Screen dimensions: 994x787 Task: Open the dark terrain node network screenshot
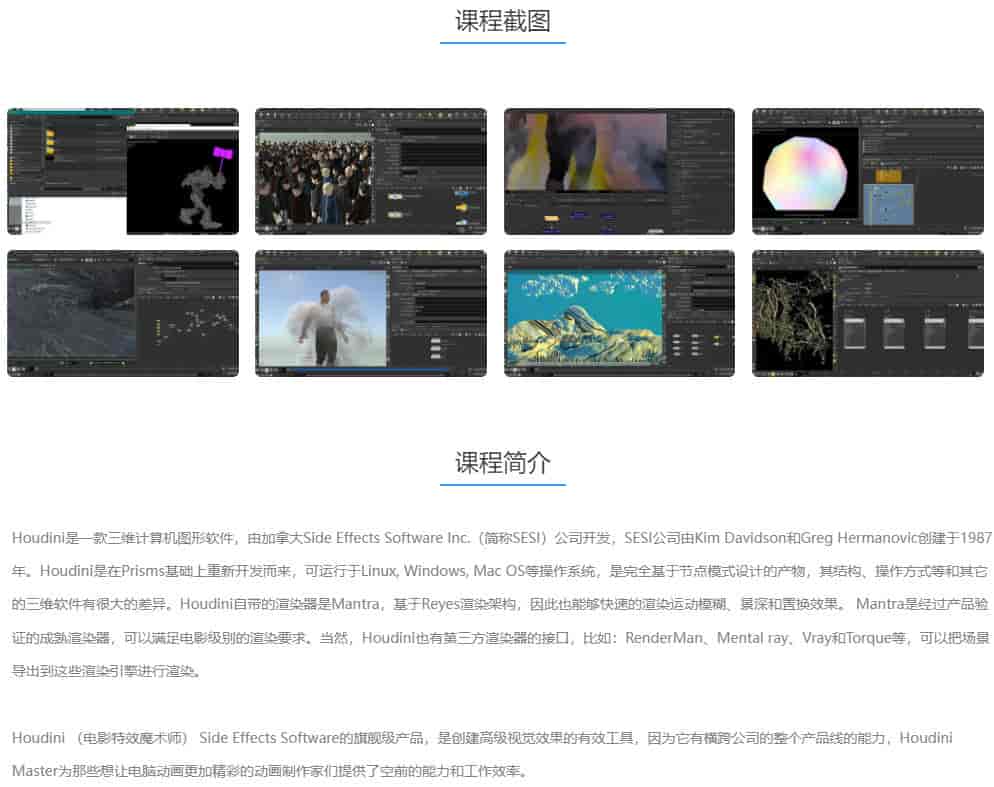123,313
